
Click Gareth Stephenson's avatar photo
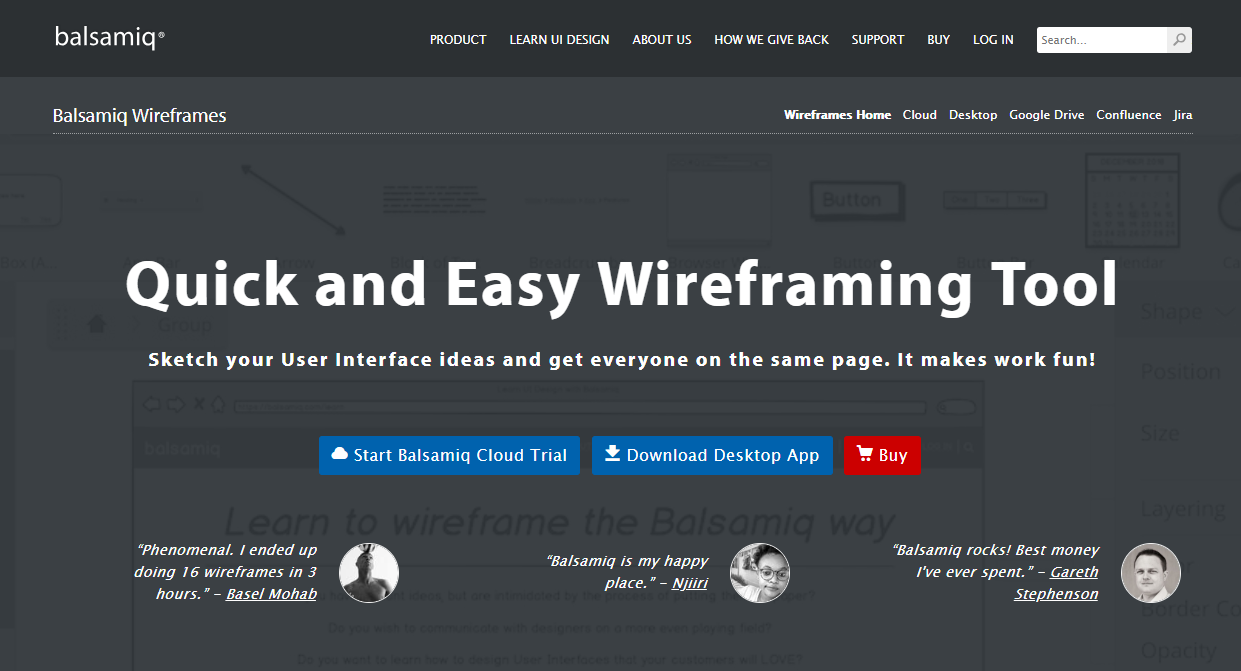1151,573
